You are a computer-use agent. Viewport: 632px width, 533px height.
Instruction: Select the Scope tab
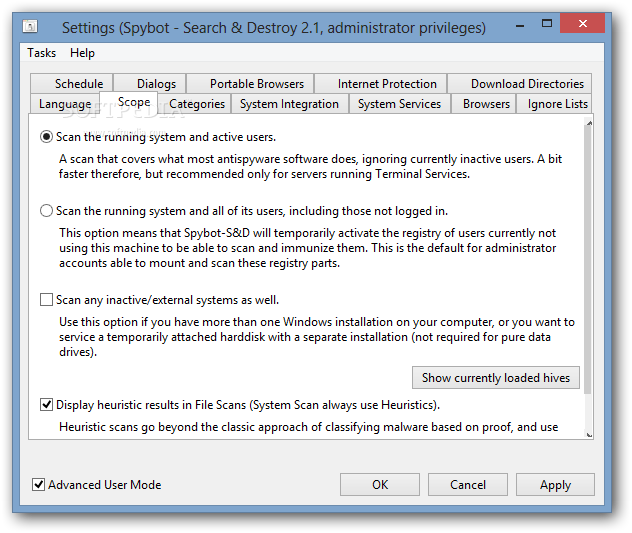coord(129,102)
